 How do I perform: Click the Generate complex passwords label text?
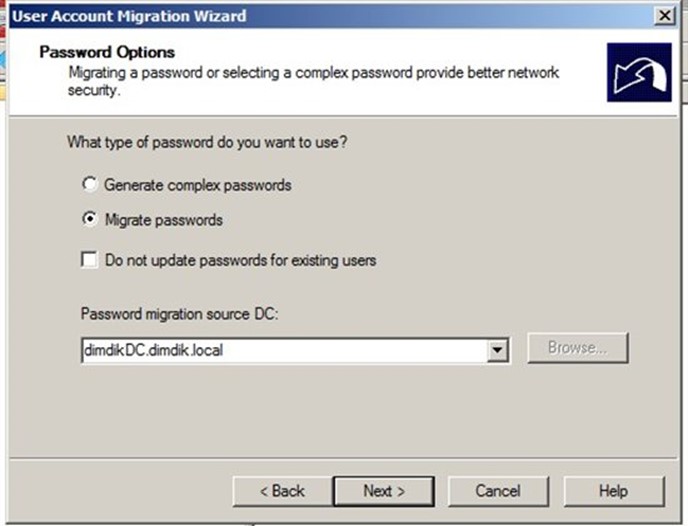[x=198, y=185]
